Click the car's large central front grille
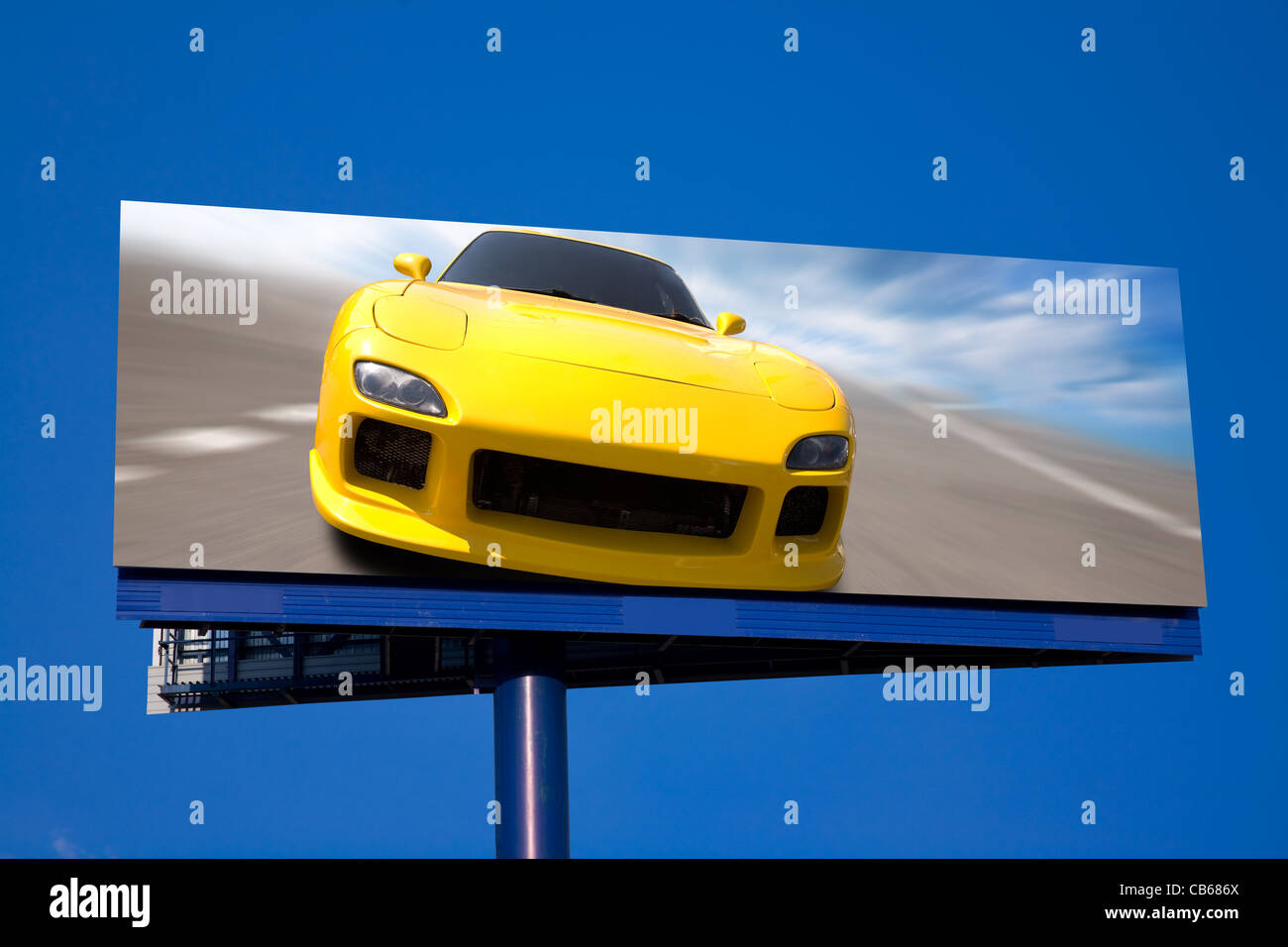This screenshot has height=947, width=1288. click(607, 494)
